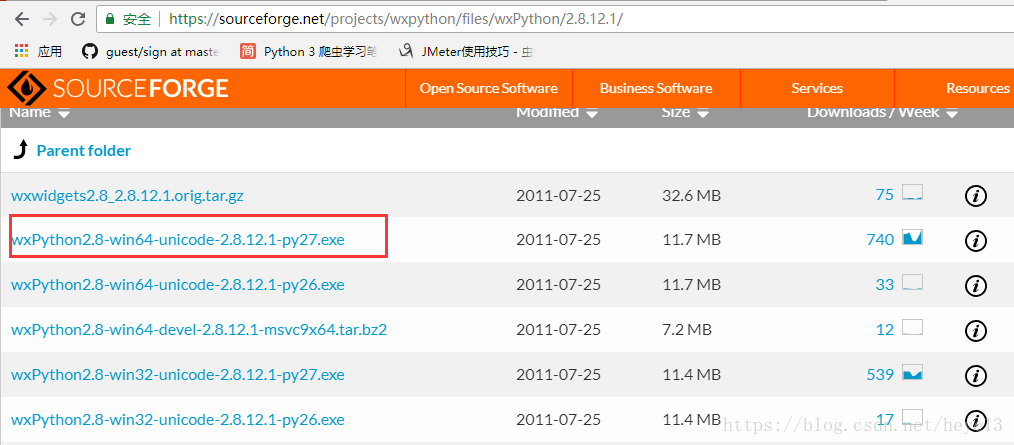Open the Apps grid bookmark icon
1014x445 pixels.
point(21,52)
